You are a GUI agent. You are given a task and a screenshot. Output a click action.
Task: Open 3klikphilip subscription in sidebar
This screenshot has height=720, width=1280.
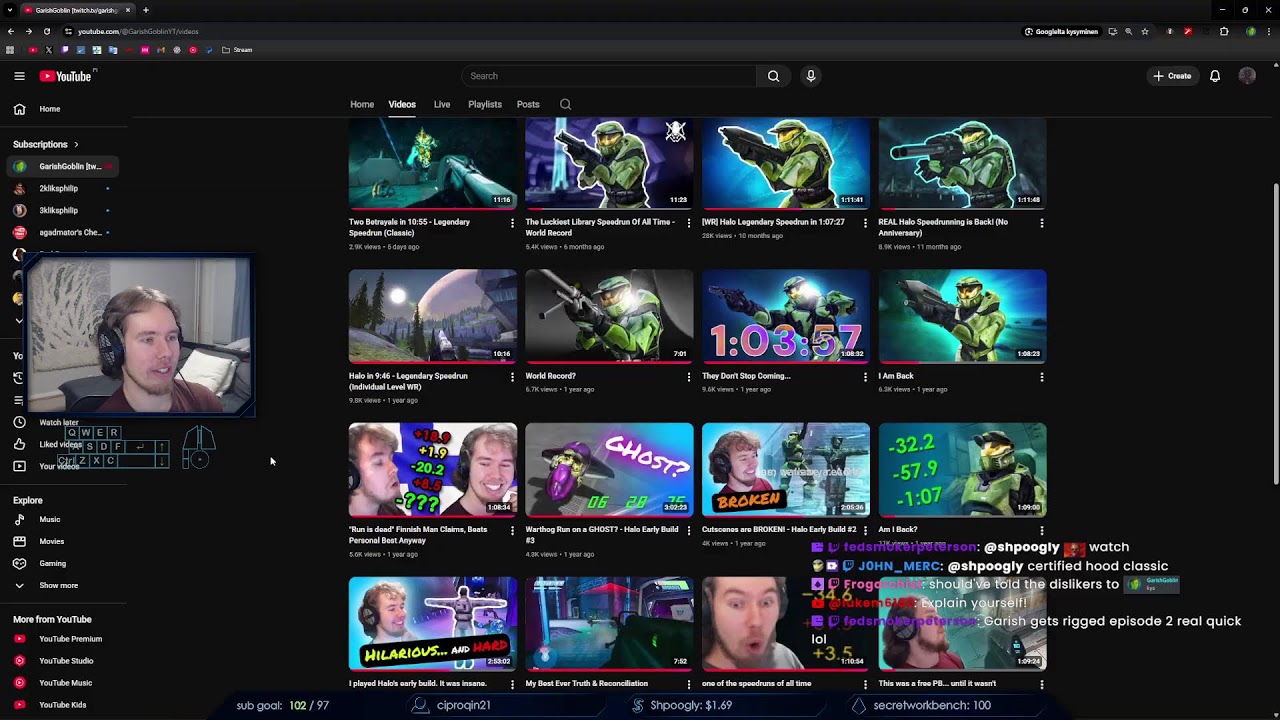[x=64, y=210]
